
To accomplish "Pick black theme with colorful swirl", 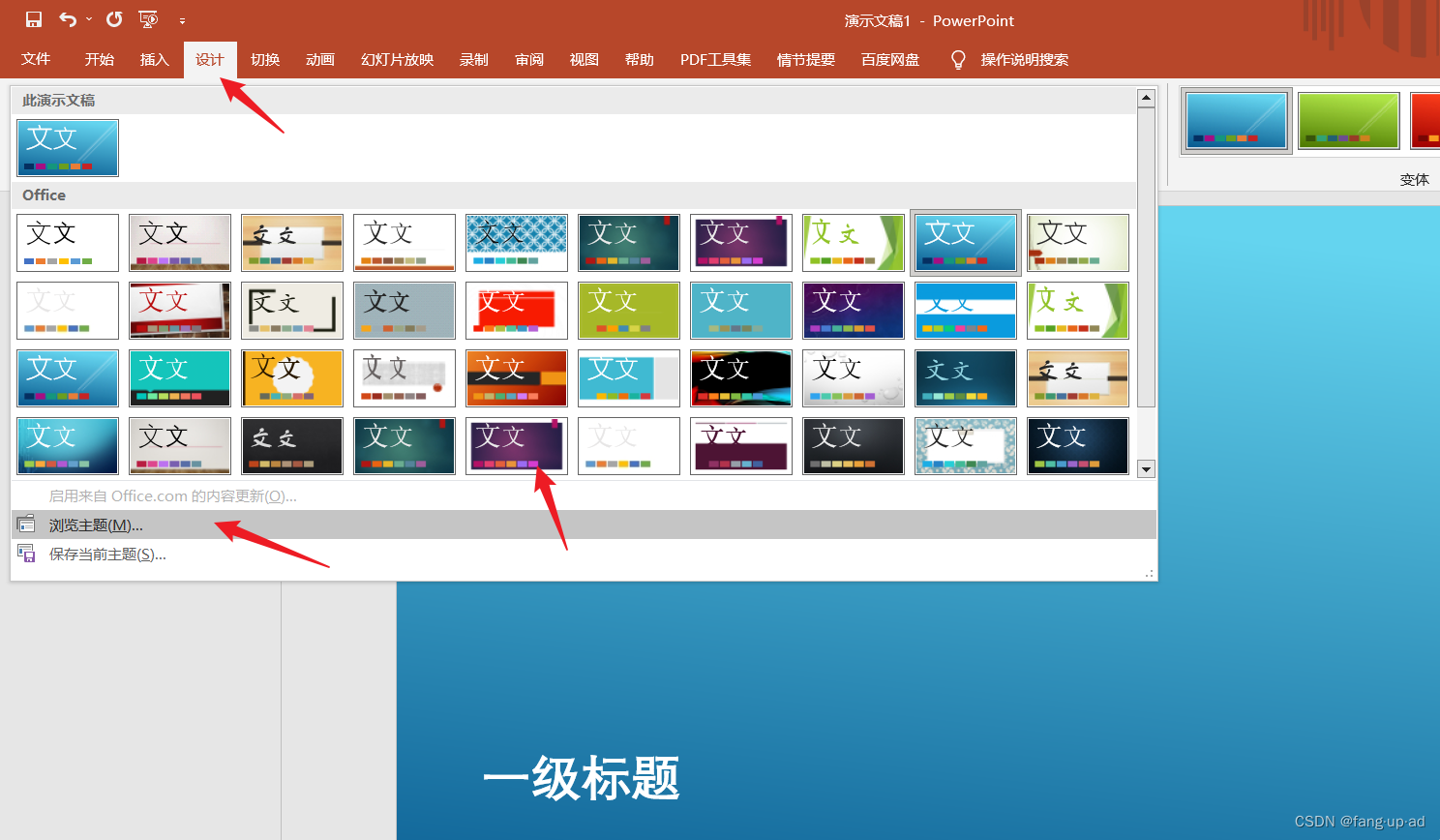I will 741,378.
